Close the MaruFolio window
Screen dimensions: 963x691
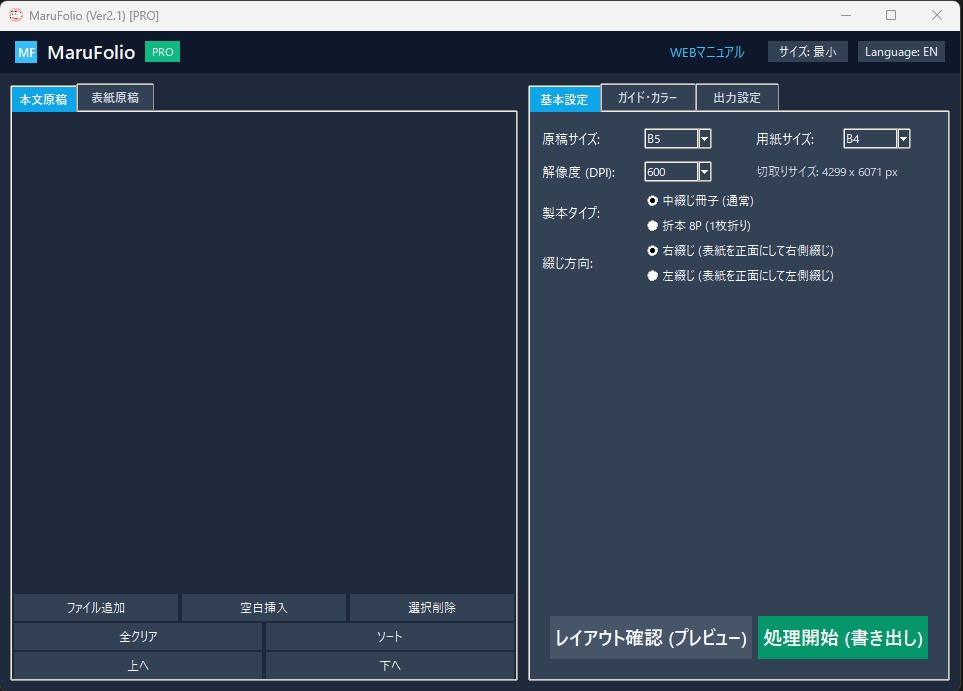pyautogui.click(x=937, y=15)
